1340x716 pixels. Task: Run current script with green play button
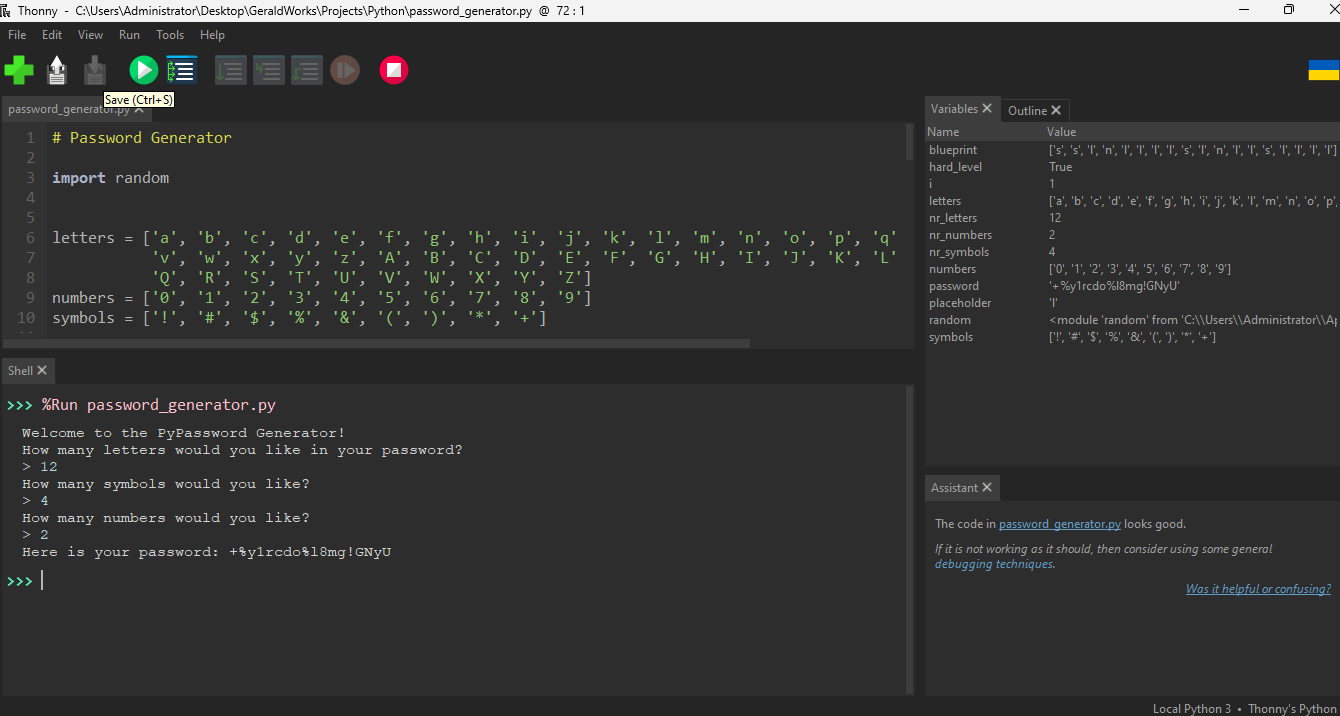click(x=143, y=70)
